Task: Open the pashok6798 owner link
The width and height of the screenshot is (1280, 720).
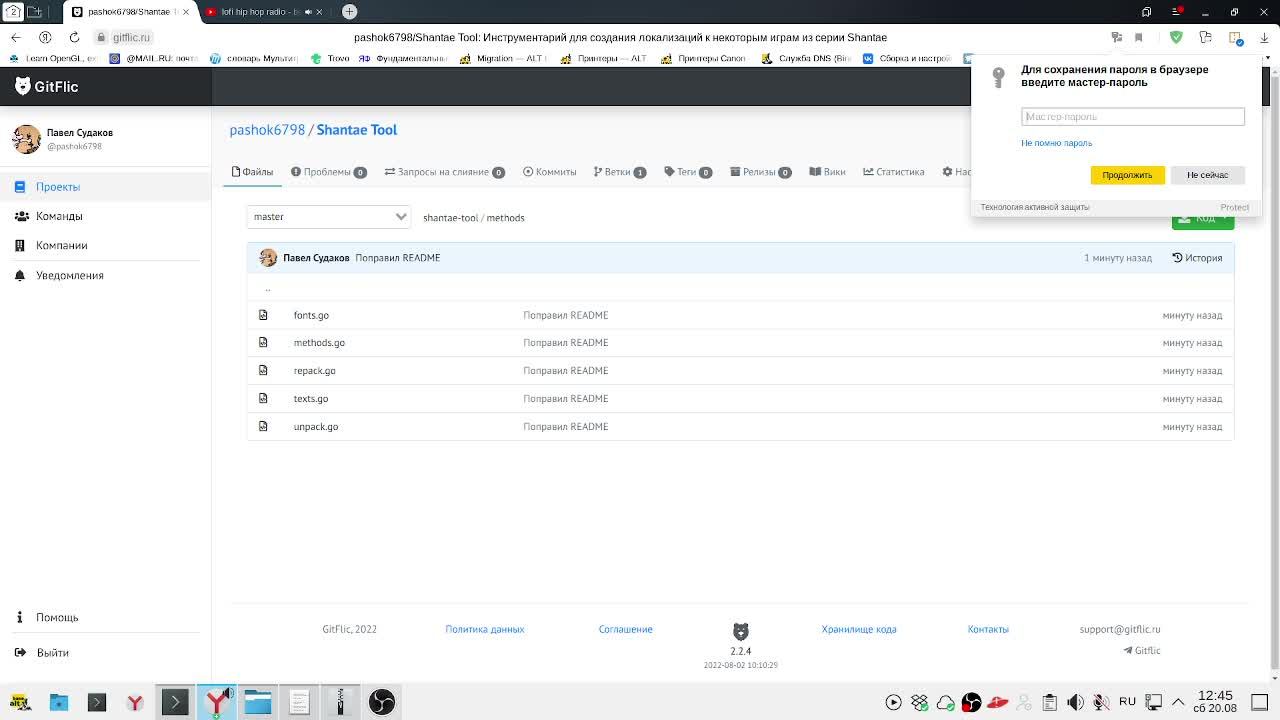Action: [267, 130]
